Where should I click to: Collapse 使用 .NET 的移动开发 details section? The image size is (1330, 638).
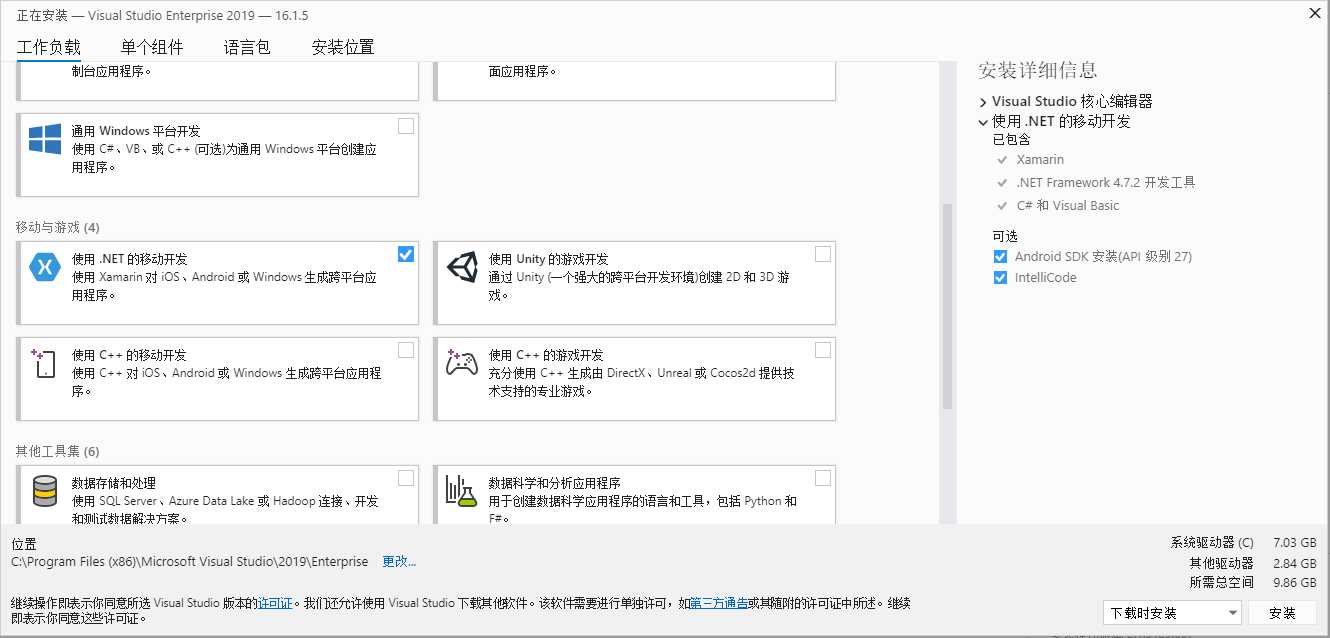pyautogui.click(x=983, y=122)
